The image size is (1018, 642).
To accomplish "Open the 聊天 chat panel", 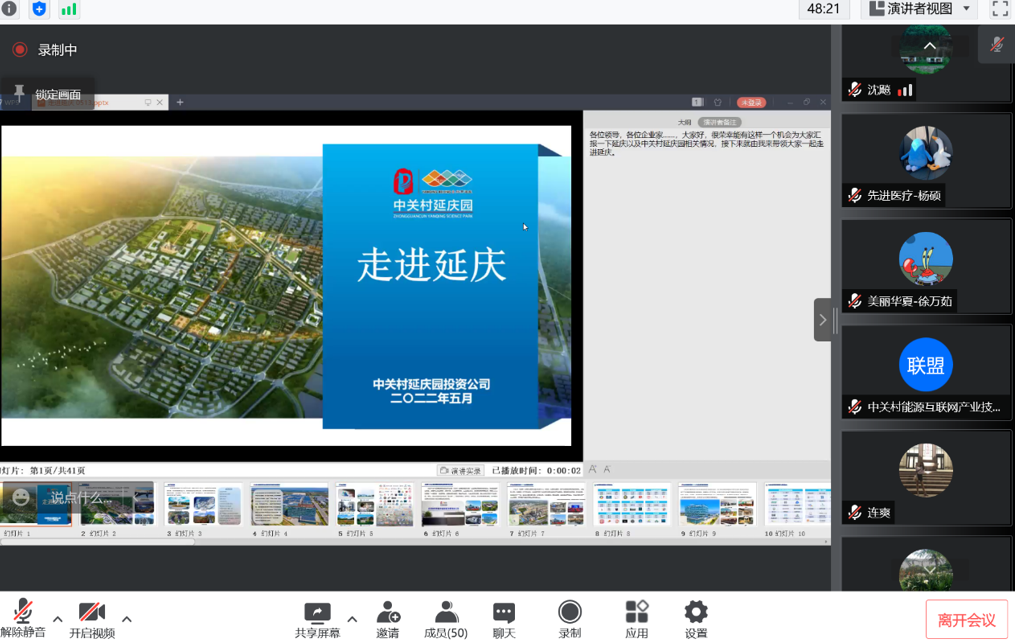I will click(504, 619).
